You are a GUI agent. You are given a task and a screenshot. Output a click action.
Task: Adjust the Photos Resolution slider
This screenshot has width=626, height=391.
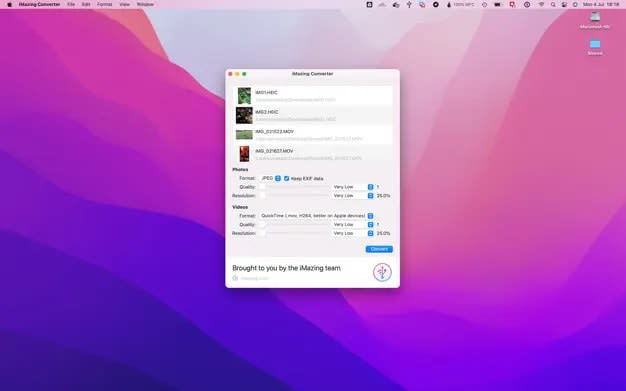tap(295, 196)
